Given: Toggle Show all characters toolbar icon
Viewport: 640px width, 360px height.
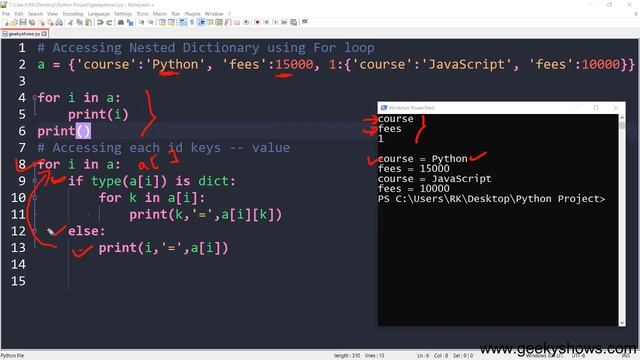Looking at the screenshot, I should 192,22.
